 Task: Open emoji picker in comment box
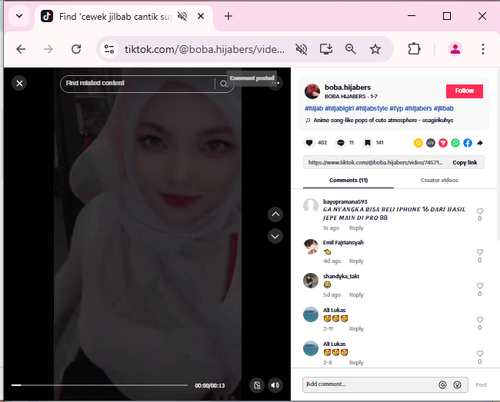pos(457,385)
